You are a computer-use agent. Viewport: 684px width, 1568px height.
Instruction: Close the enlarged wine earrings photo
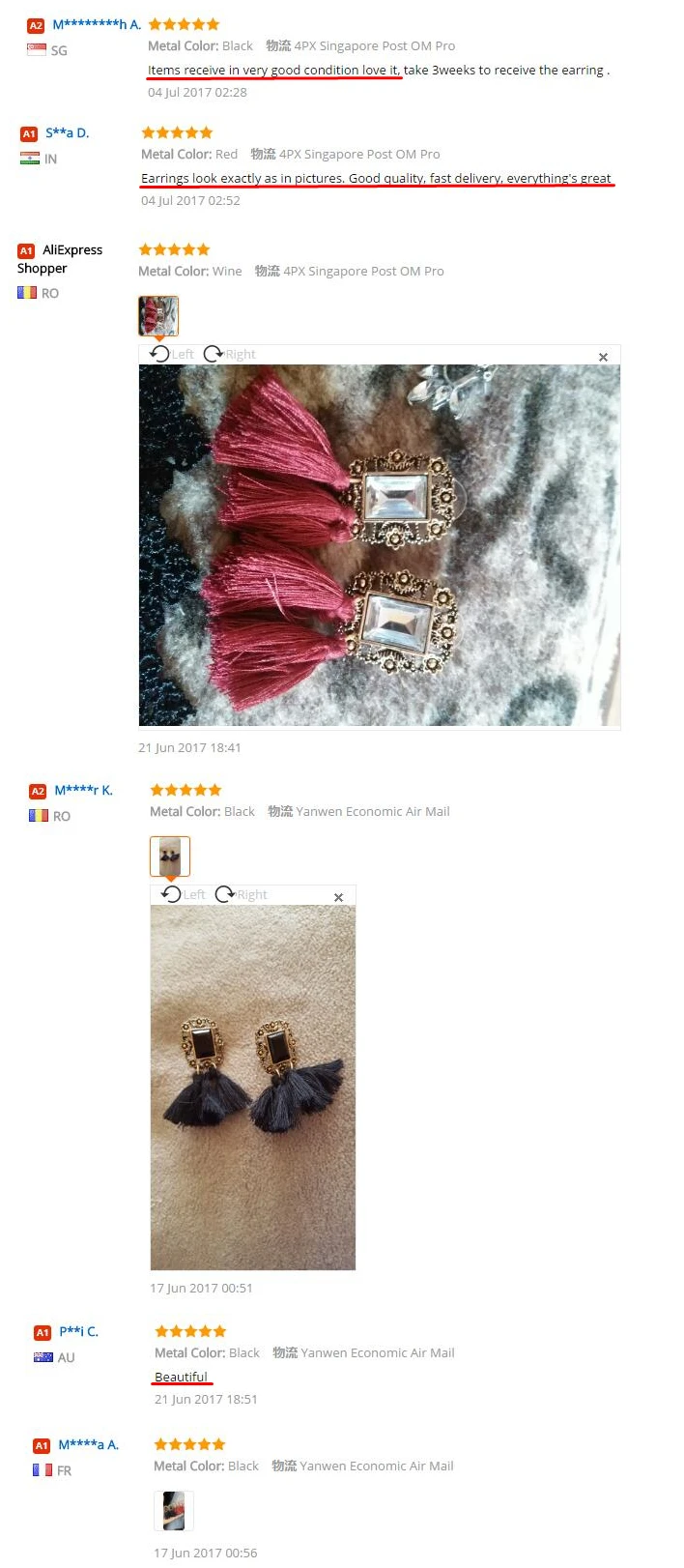click(604, 357)
